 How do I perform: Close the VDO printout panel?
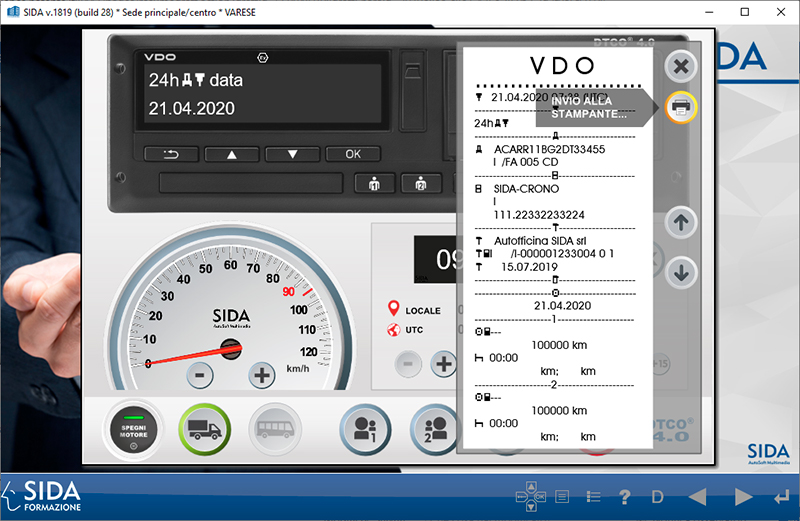(681, 67)
